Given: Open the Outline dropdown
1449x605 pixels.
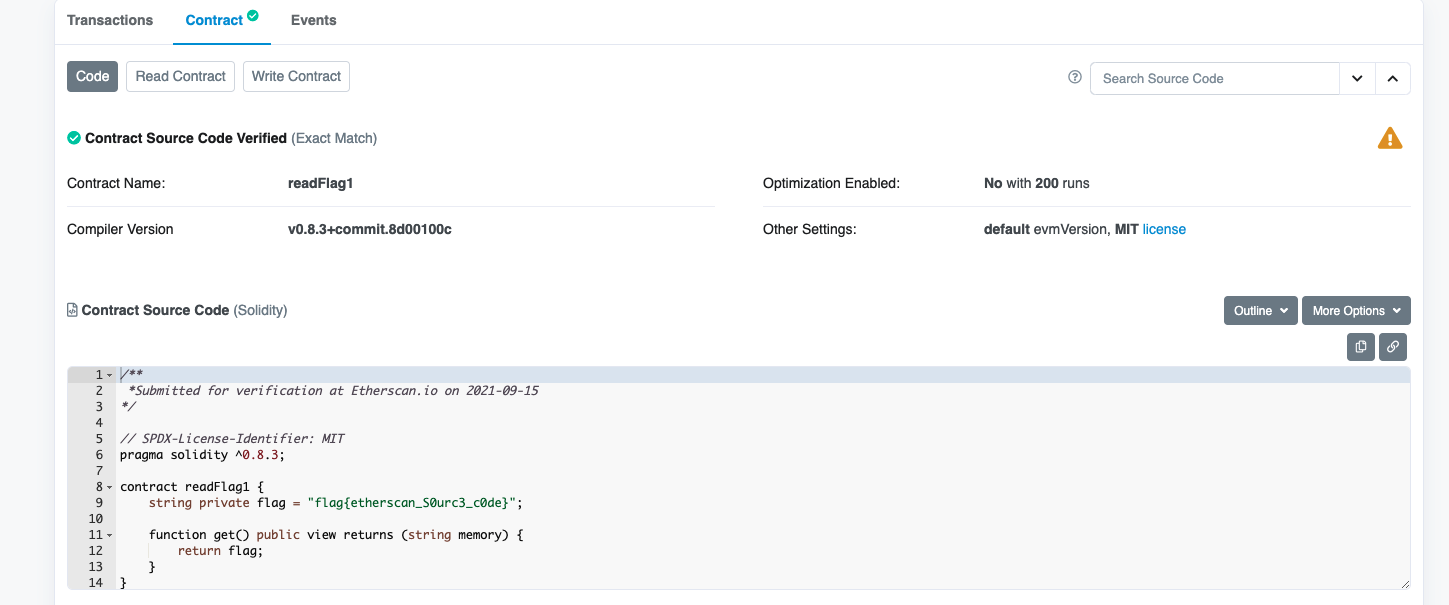Looking at the screenshot, I should [x=1260, y=311].
